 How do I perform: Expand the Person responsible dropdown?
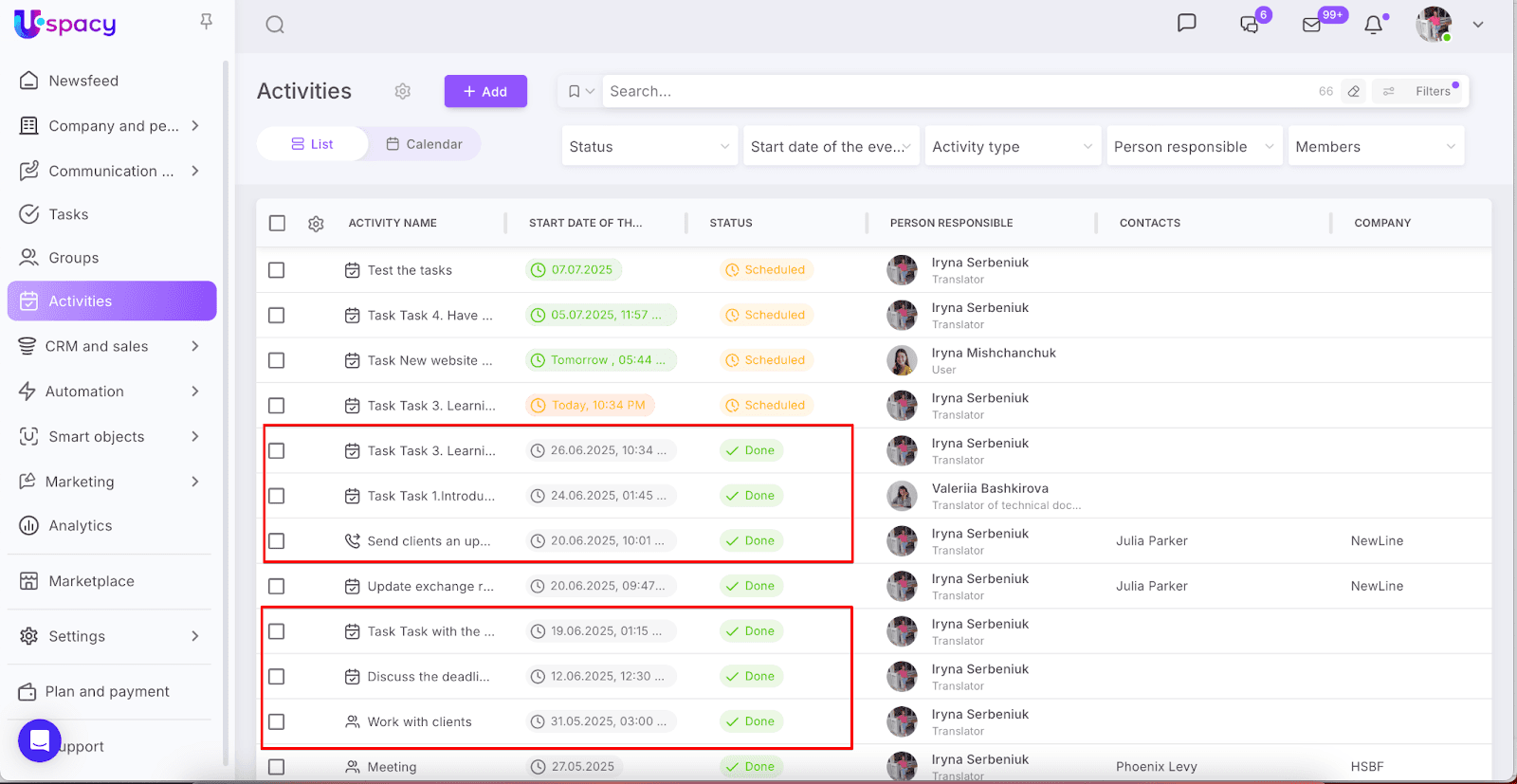click(1193, 147)
